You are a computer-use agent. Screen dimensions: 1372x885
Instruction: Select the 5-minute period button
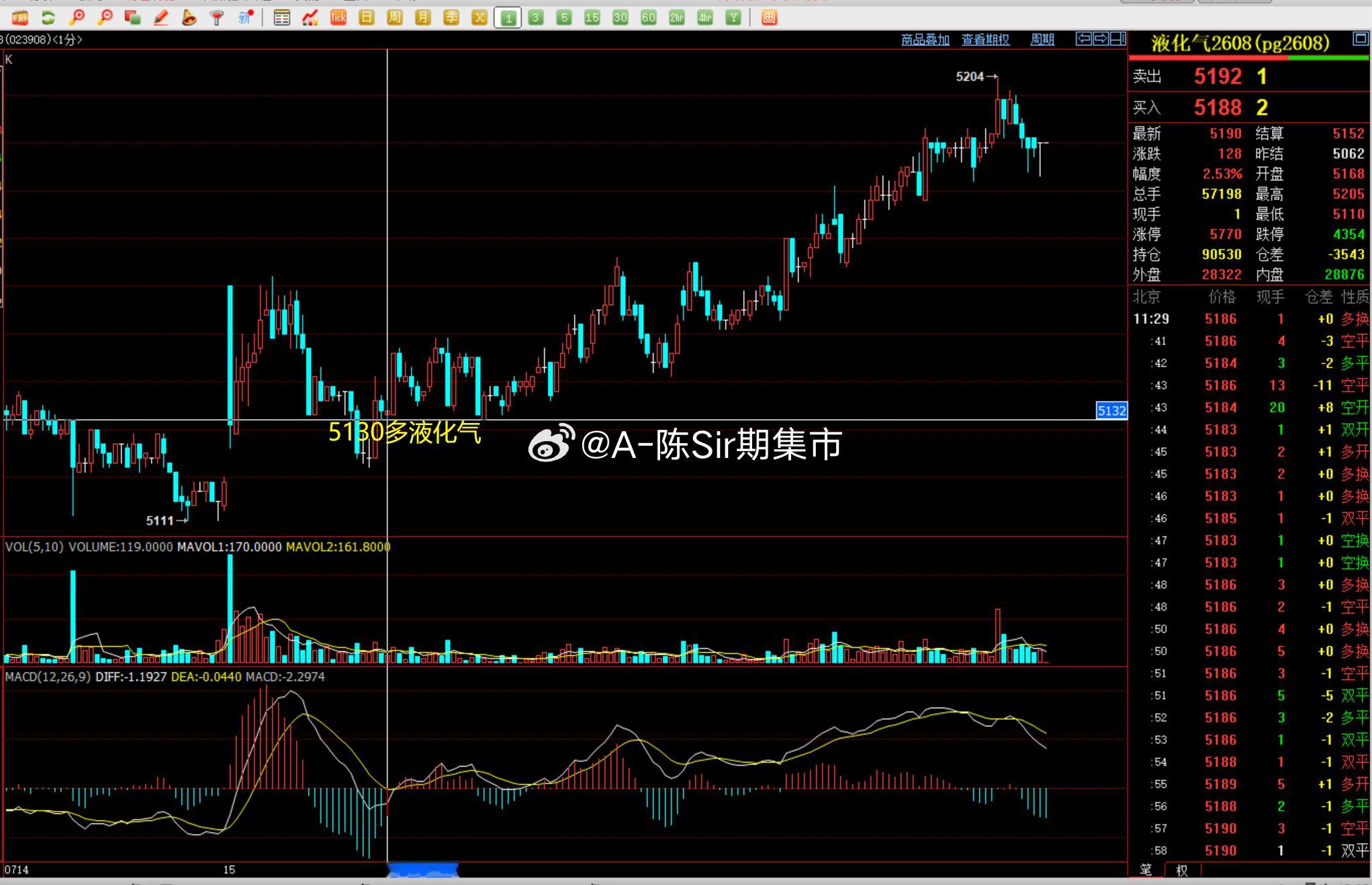pos(564,17)
